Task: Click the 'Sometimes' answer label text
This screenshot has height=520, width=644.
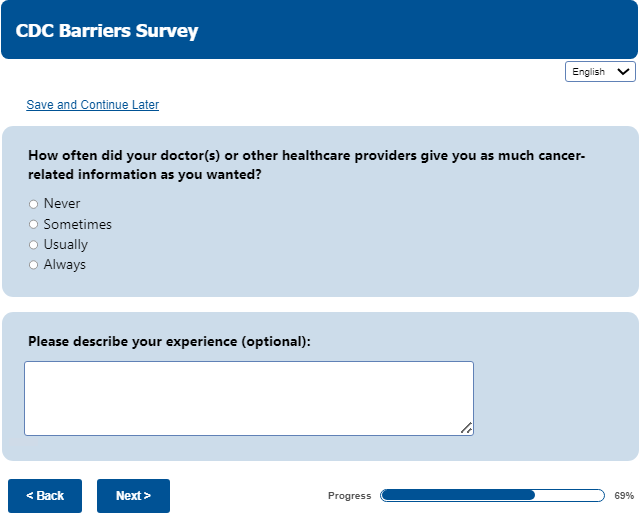Action: pyautogui.click(x=78, y=225)
